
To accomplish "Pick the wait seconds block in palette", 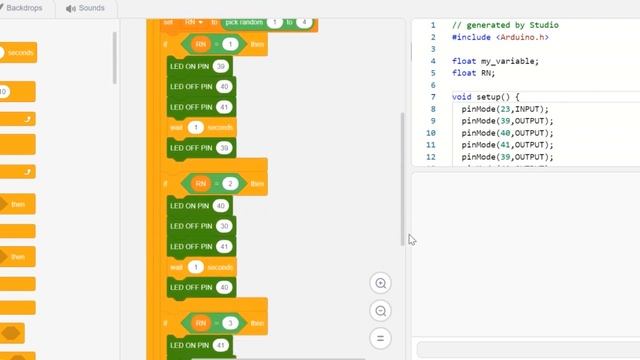I will [18, 53].
